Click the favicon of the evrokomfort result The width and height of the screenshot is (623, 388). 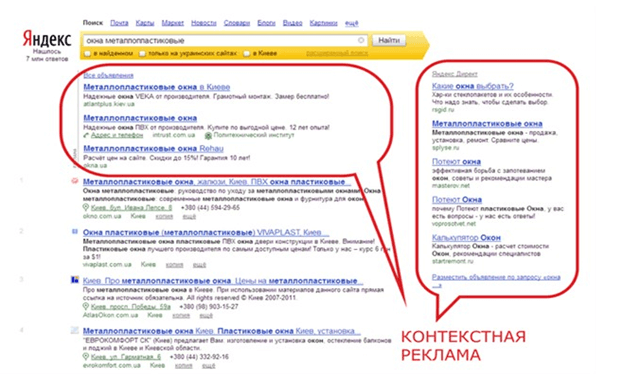tap(74, 330)
